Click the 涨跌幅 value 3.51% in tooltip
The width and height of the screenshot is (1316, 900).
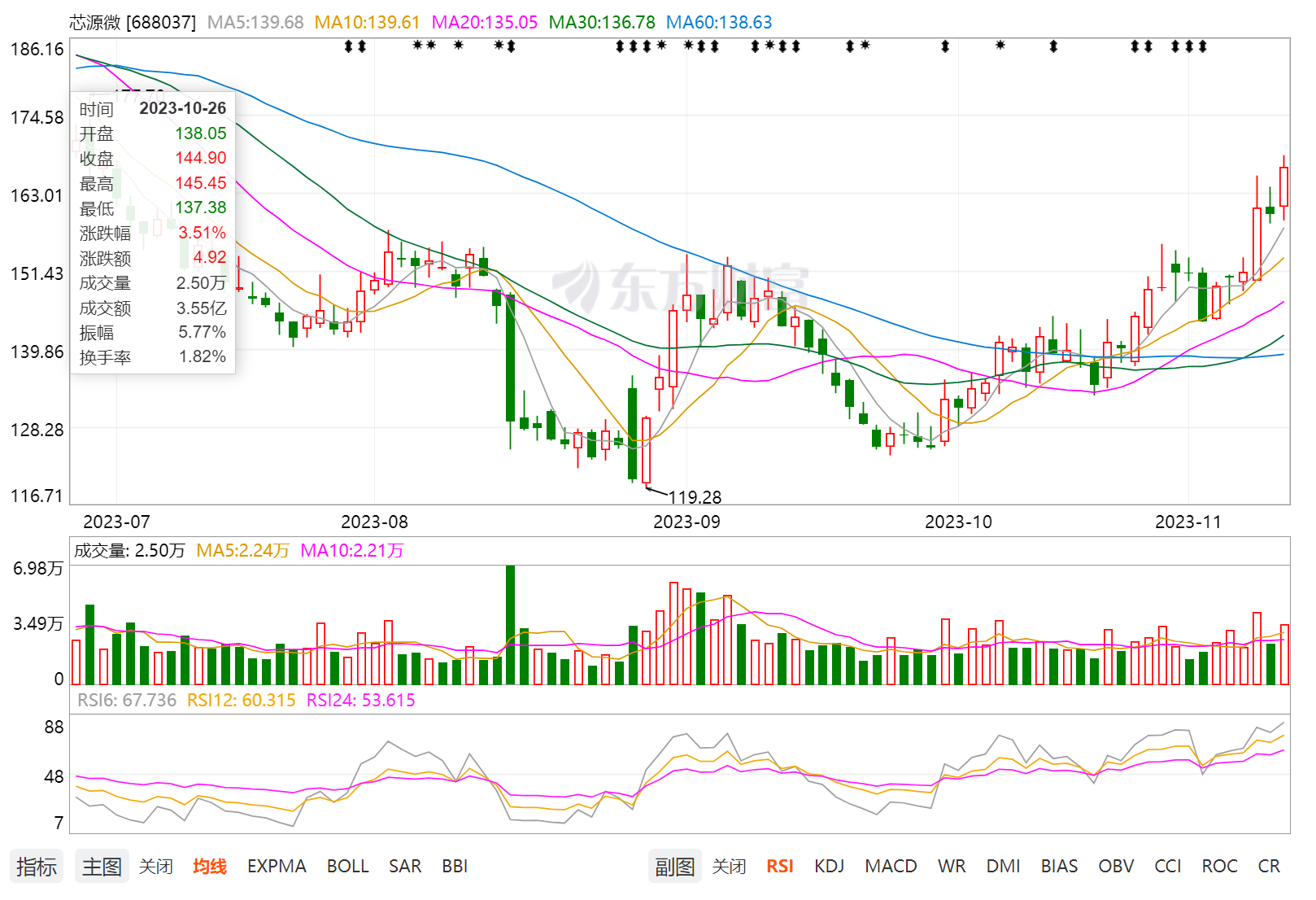pyautogui.click(x=203, y=233)
